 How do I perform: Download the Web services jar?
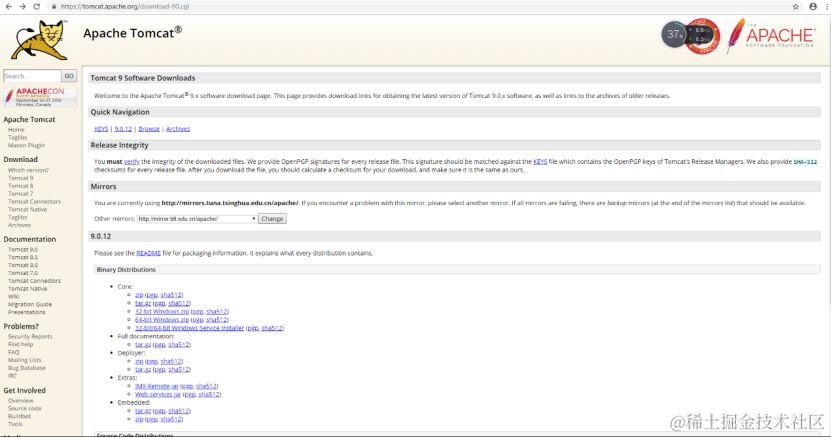point(158,395)
